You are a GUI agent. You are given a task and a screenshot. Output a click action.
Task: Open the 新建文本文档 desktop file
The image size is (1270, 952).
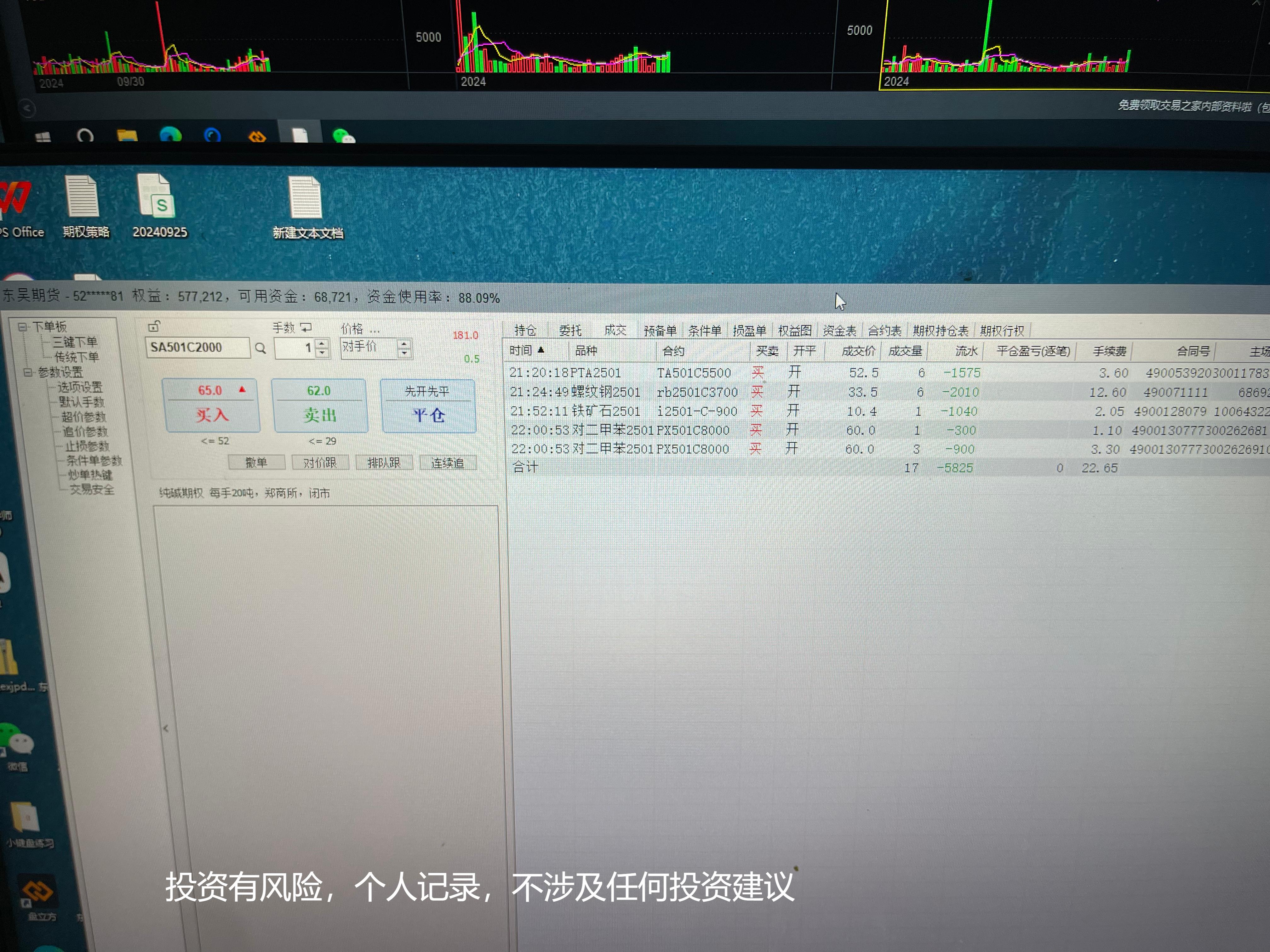click(307, 208)
